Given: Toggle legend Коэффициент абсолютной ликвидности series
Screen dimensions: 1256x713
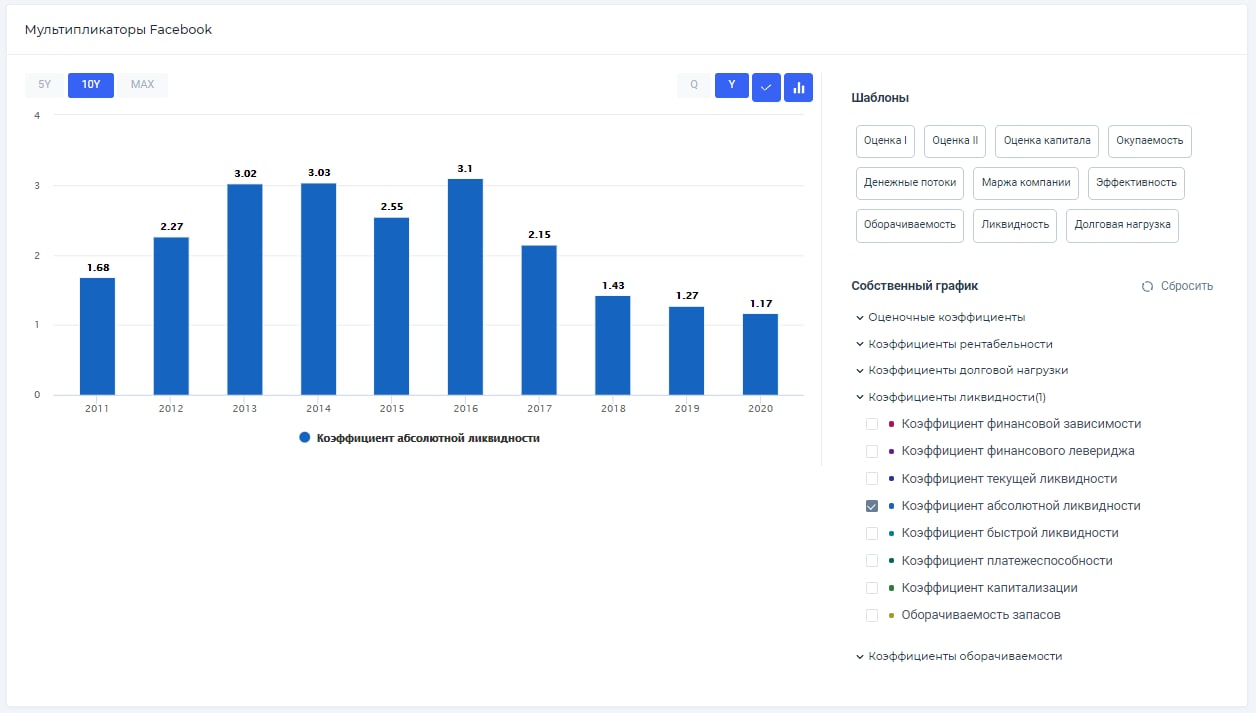Looking at the screenshot, I should [x=419, y=438].
